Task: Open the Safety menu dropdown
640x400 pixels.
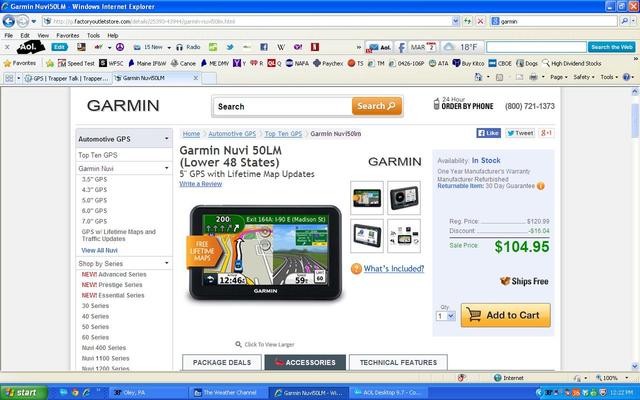Action: pyautogui.click(x=584, y=77)
